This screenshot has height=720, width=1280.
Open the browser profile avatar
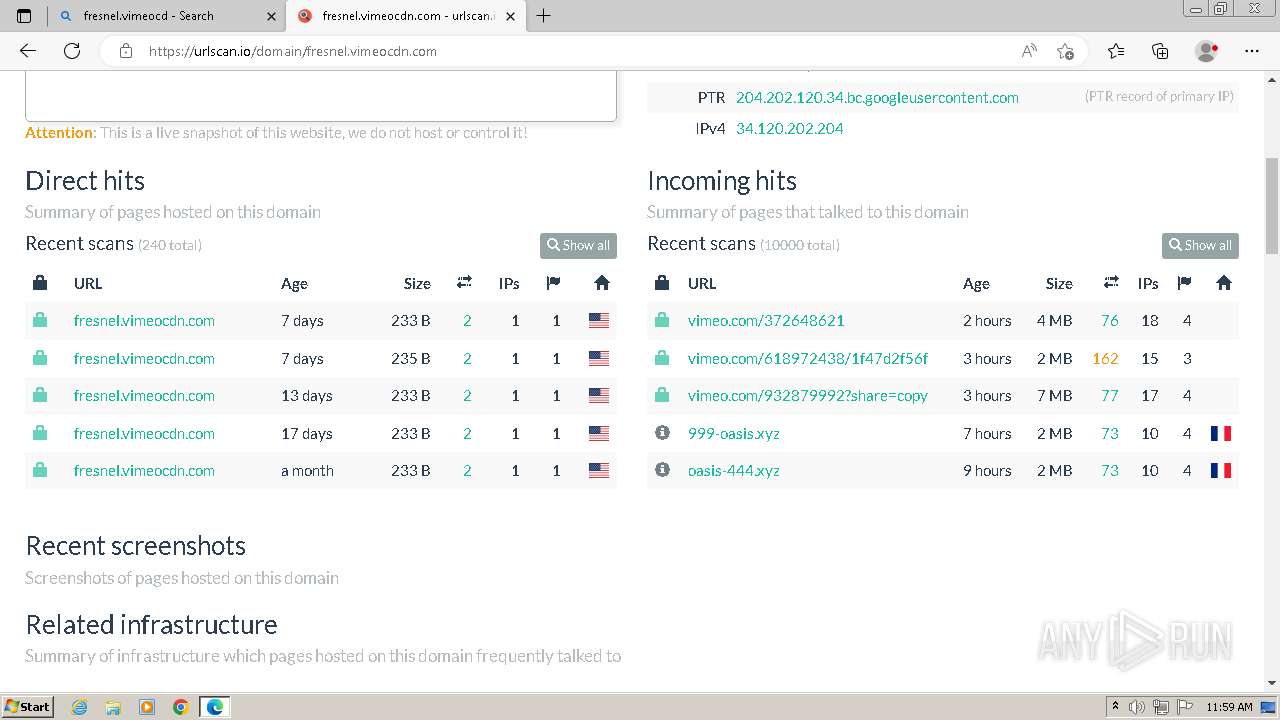[x=1206, y=51]
